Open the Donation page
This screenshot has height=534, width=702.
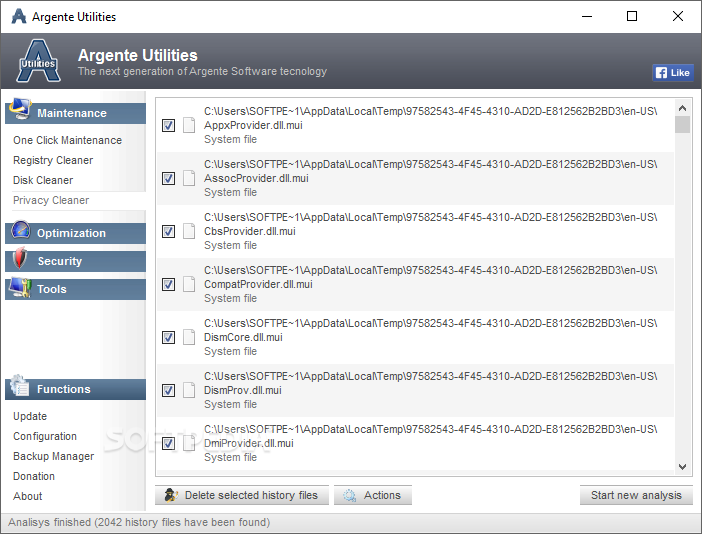[x=34, y=476]
